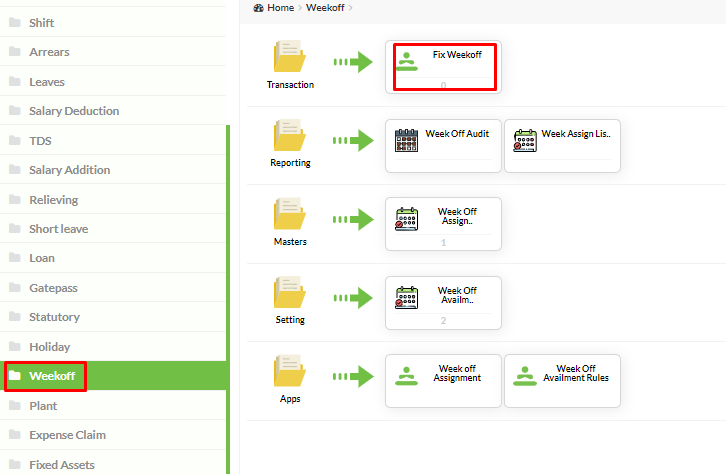Launch the Week Off Availment Rules app tile

[x=562, y=381]
